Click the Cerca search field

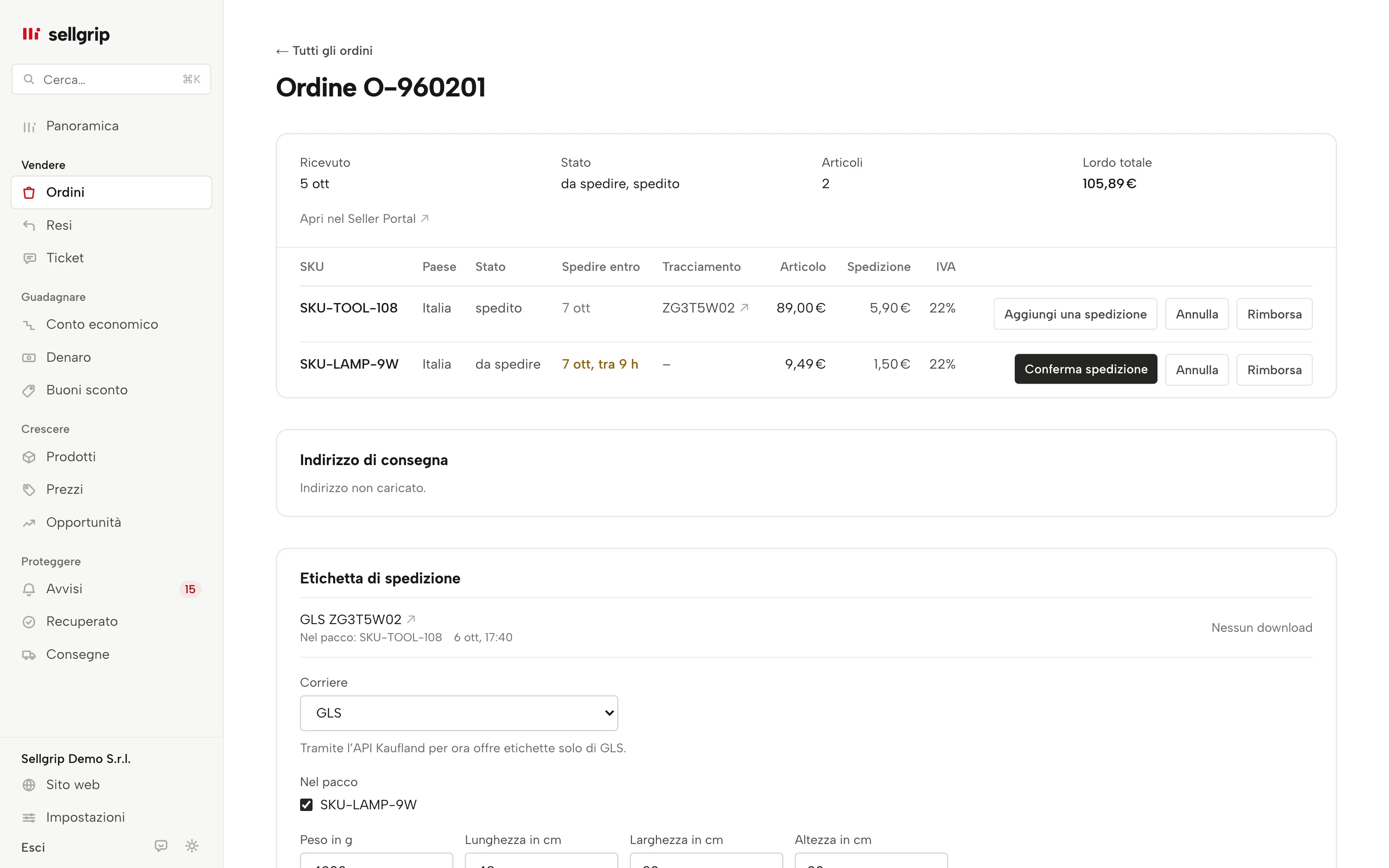111,79
